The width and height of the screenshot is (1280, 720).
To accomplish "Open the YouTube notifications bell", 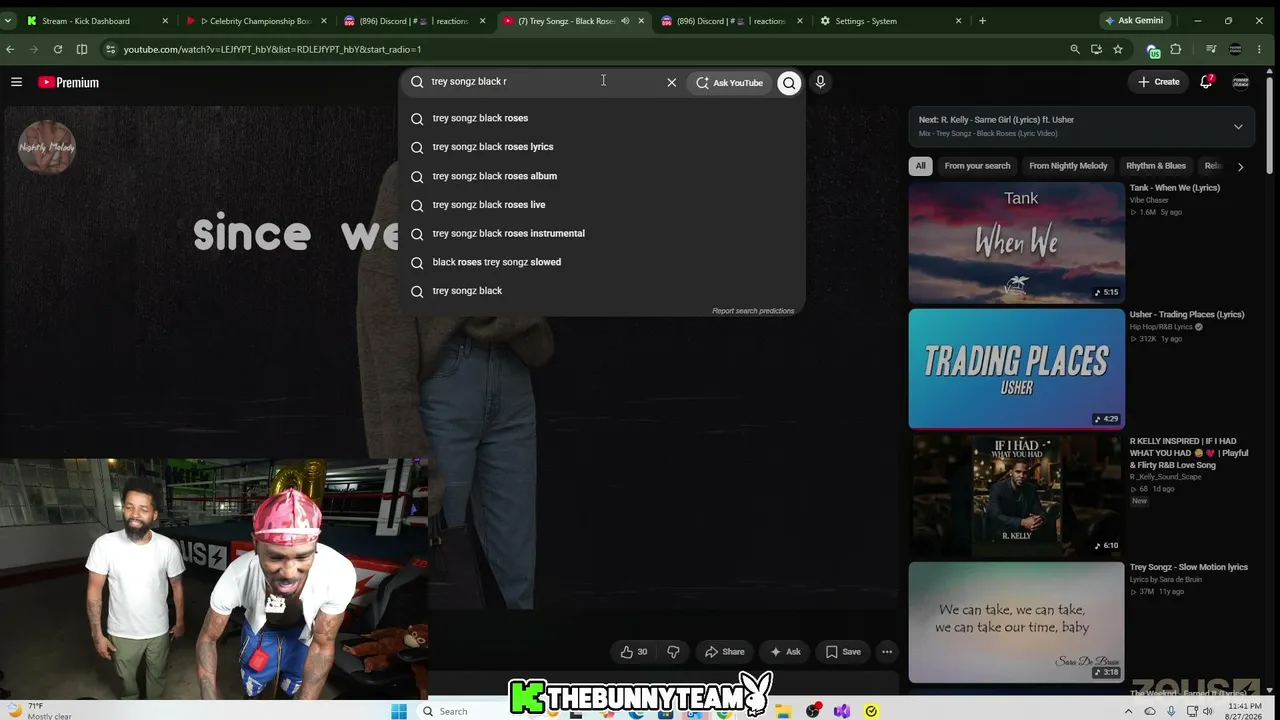I will tap(1206, 82).
